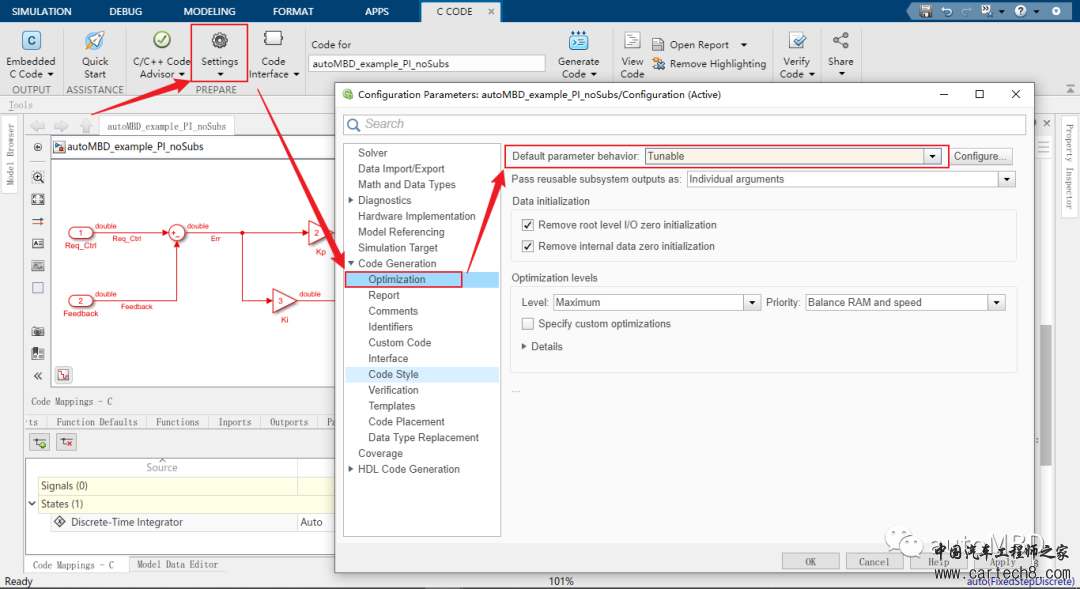Screen dimensions: 1080x589
Task: Select Hardware Implementation in the tree
Action: (417, 216)
